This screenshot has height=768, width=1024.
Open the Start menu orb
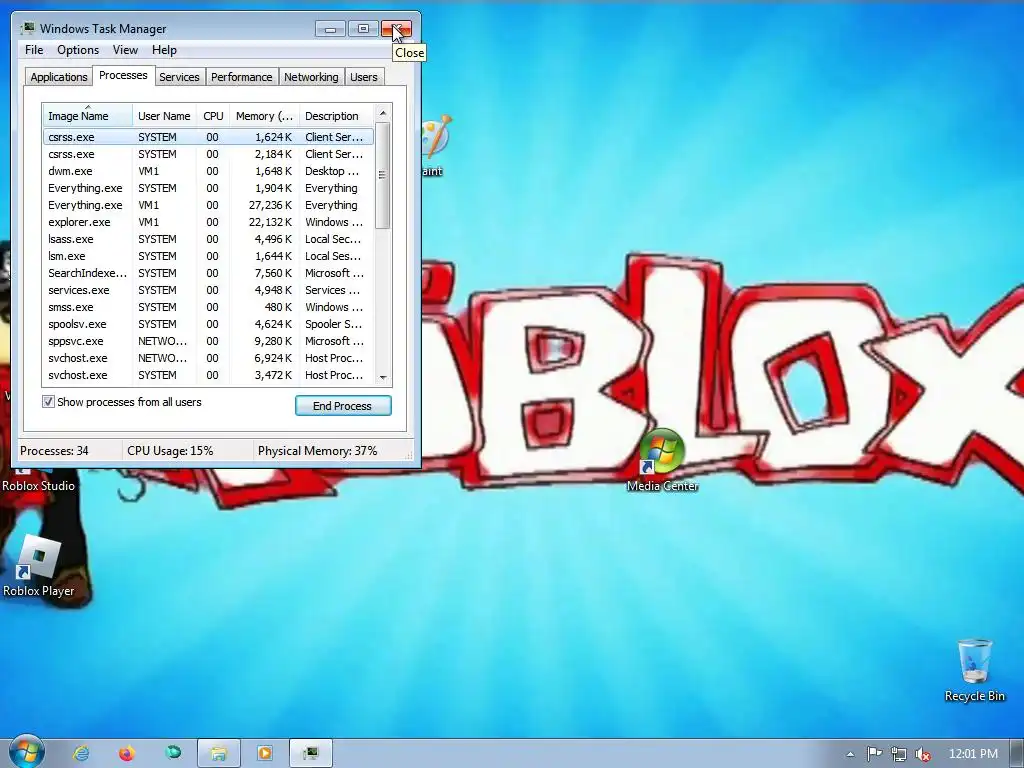coord(26,752)
